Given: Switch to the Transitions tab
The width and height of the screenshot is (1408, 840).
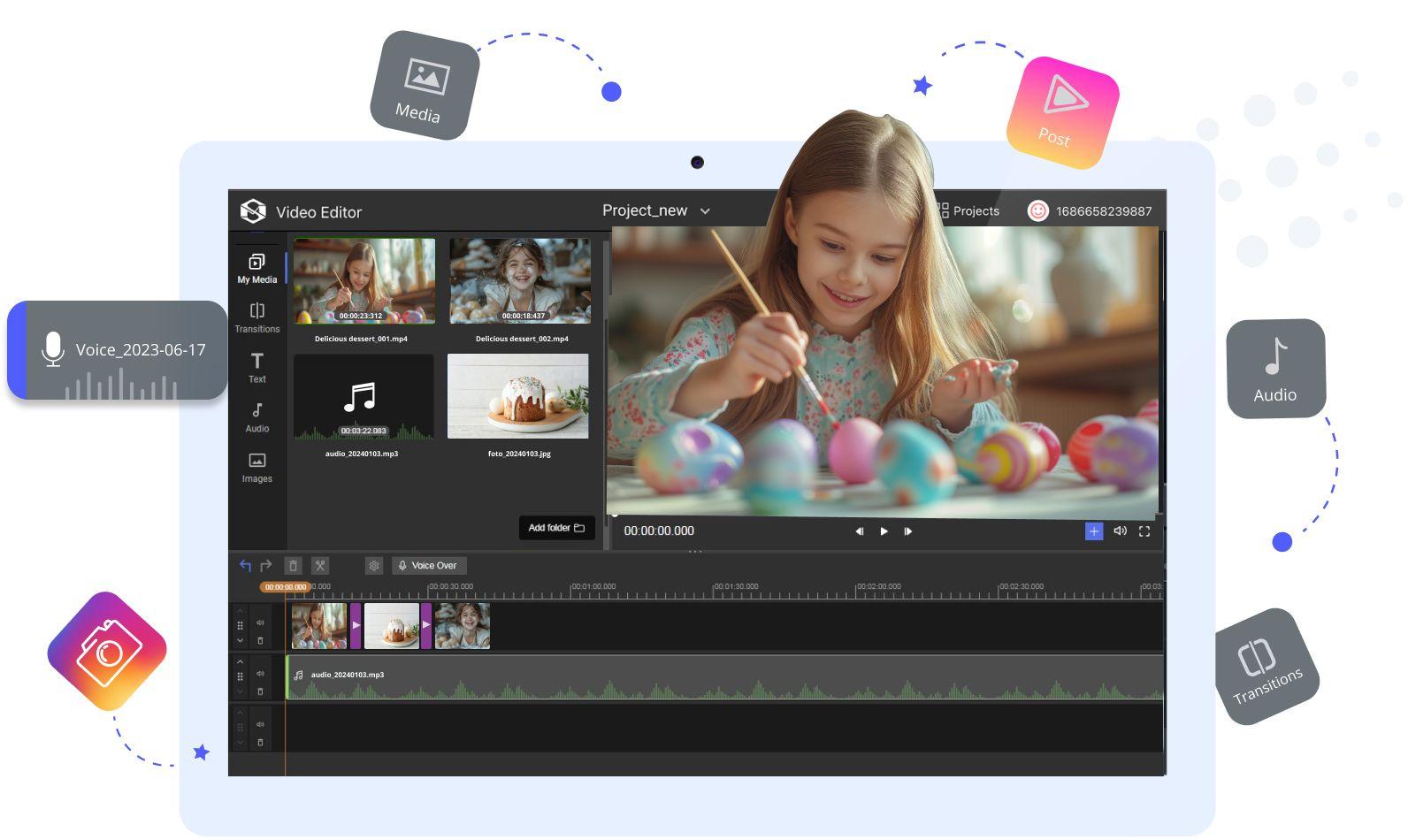Looking at the screenshot, I should [x=257, y=317].
